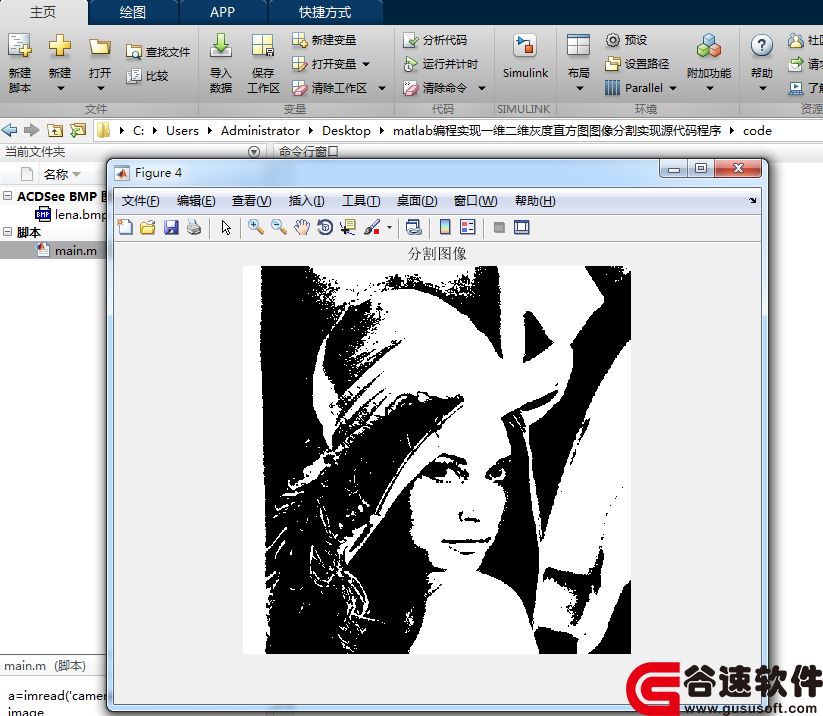
Task: Select the Data Cursor tool
Action: [348, 227]
